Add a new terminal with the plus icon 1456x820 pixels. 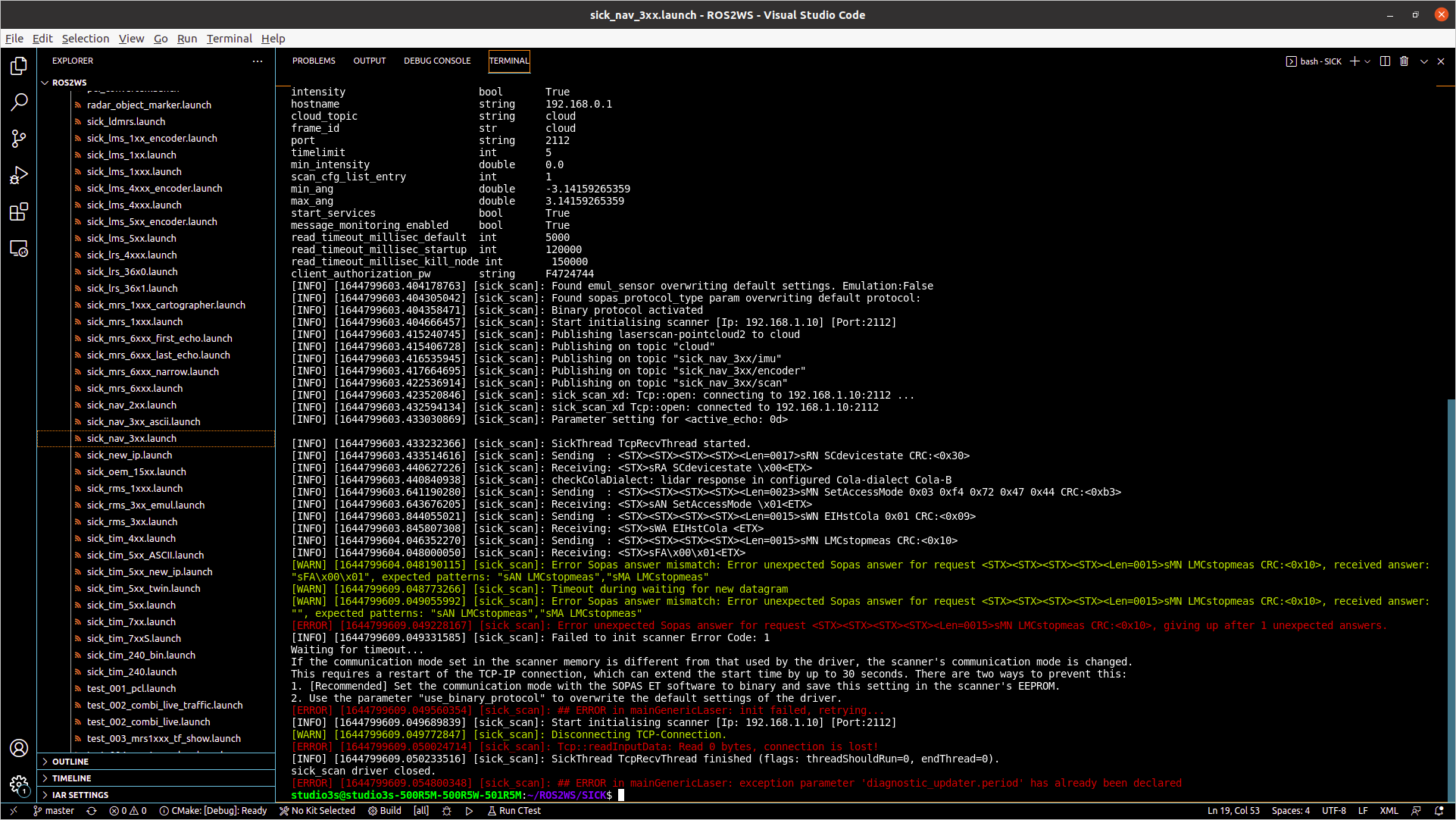pyautogui.click(x=1354, y=61)
